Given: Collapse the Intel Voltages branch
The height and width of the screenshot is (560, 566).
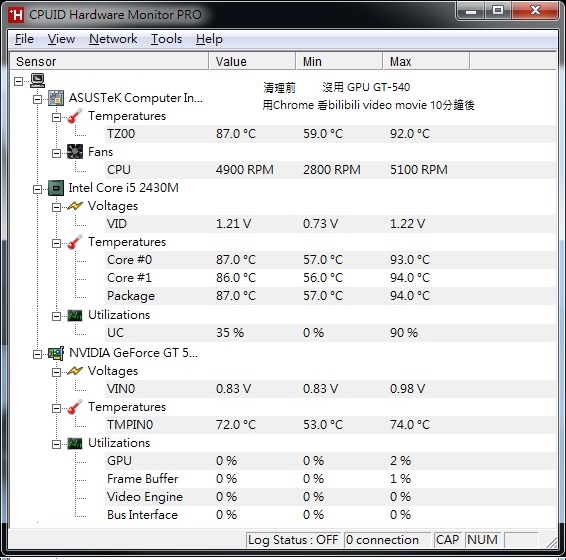Looking at the screenshot, I should tap(56, 207).
